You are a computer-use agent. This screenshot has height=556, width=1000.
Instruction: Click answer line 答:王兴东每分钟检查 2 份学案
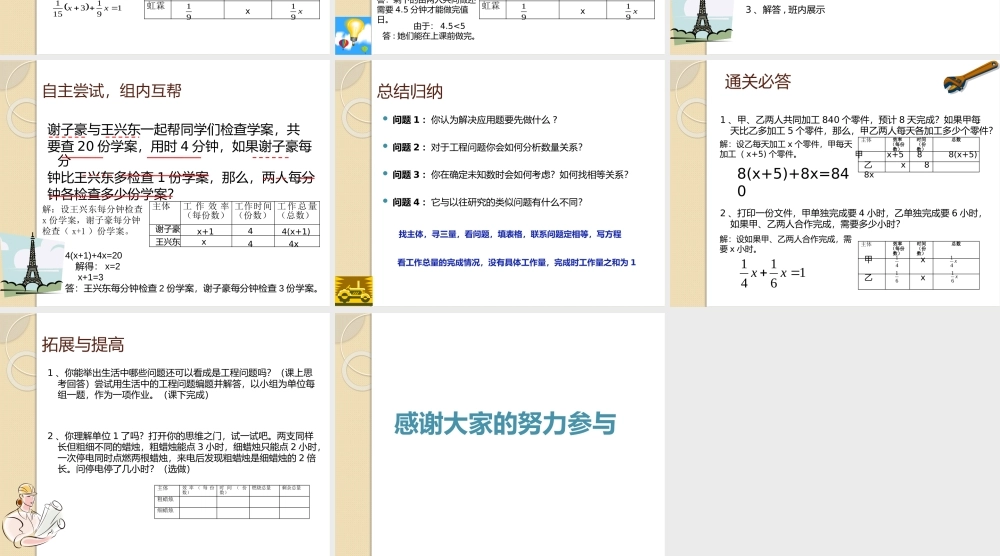(191, 288)
